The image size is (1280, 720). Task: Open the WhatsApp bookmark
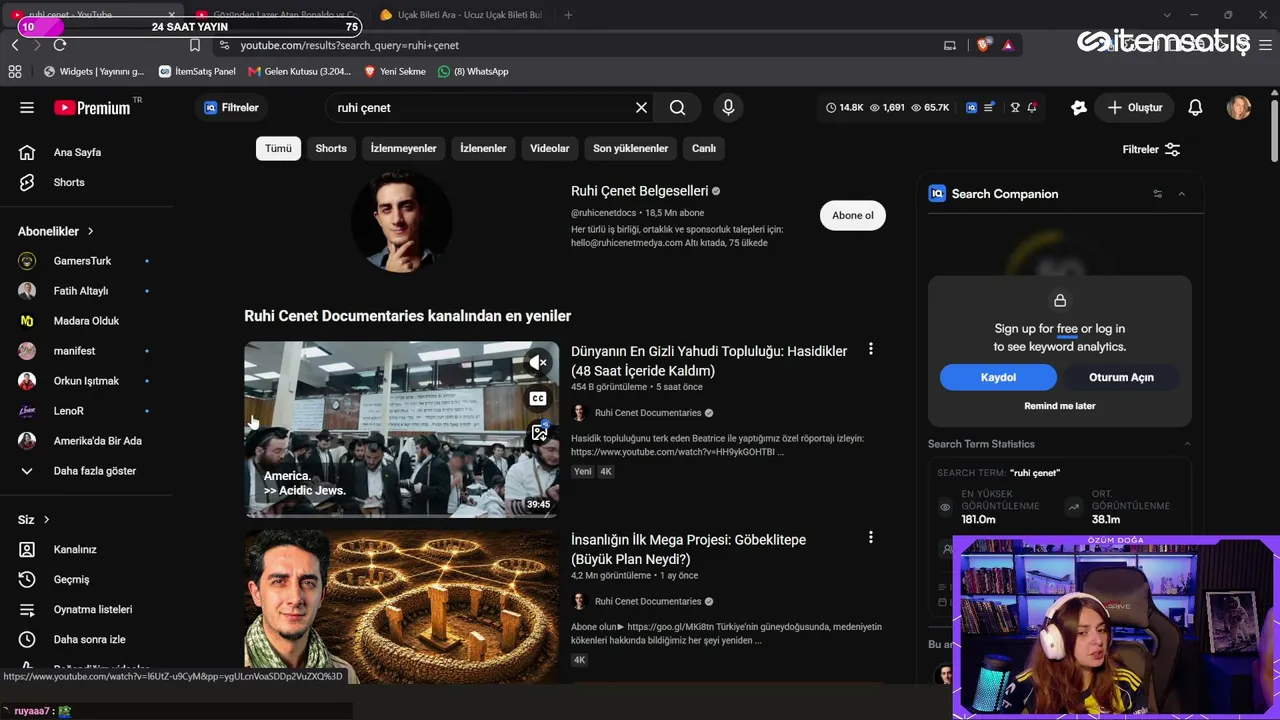coord(473,71)
